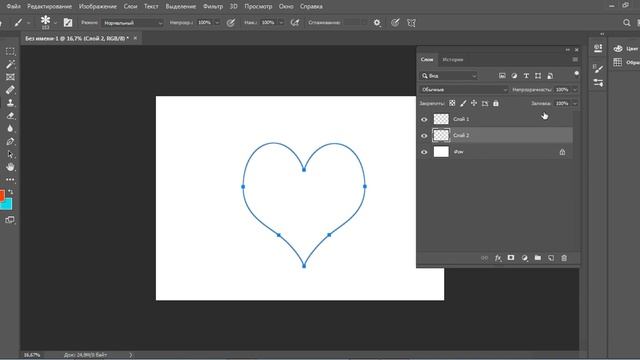Open the Изображение menu
This screenshot has height=360, width=640.
click(98, 7)
